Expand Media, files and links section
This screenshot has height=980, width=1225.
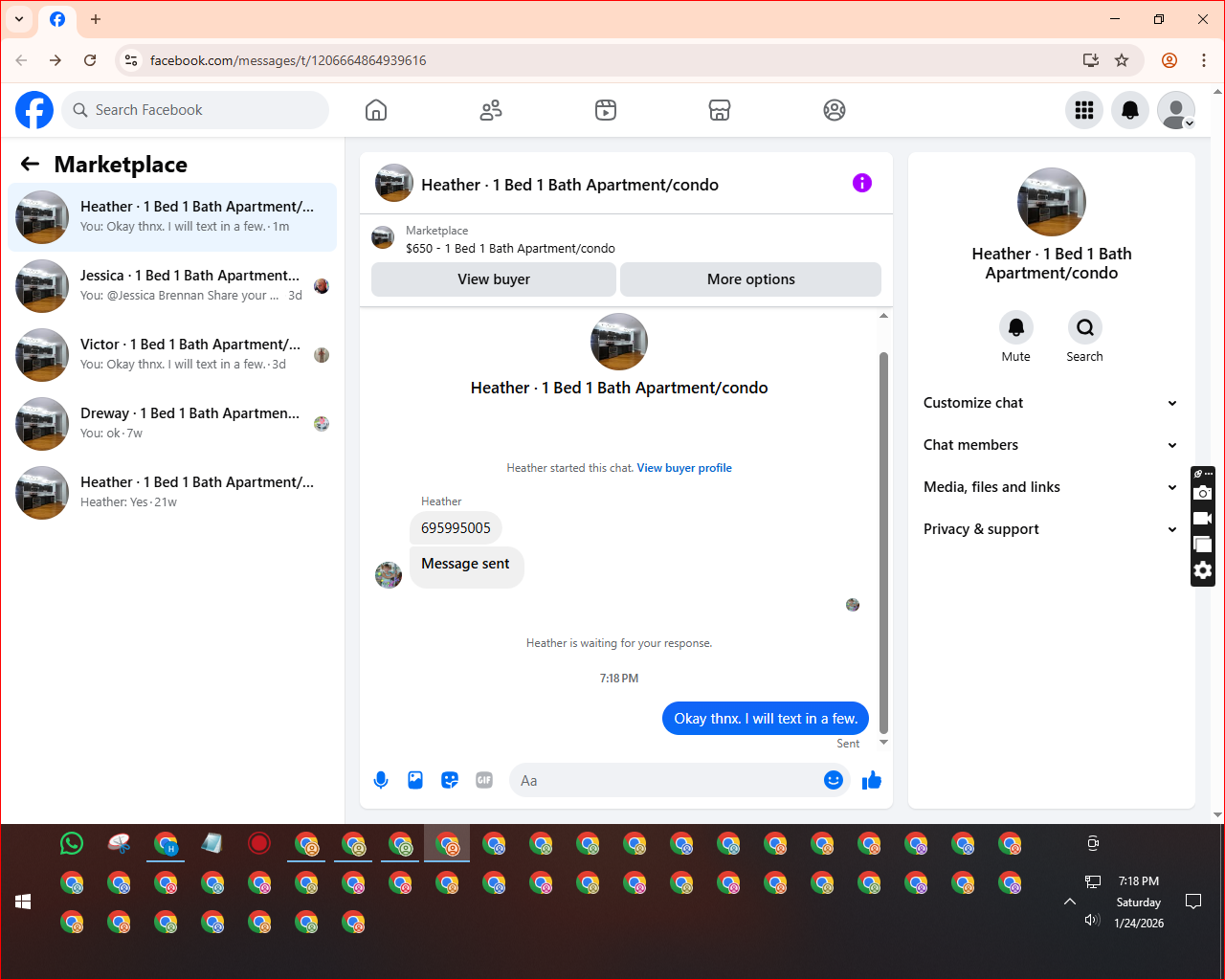1051,487
